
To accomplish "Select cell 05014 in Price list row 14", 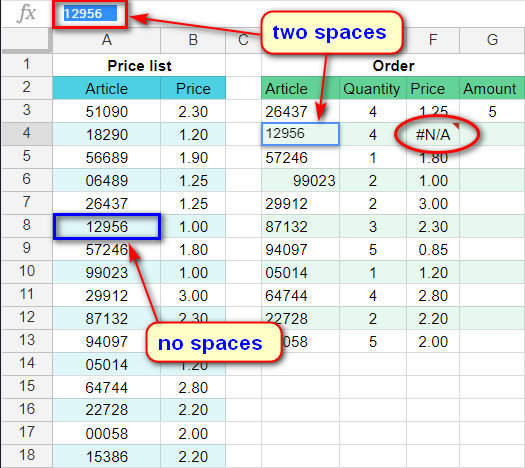I will click(x=106, y=365).
